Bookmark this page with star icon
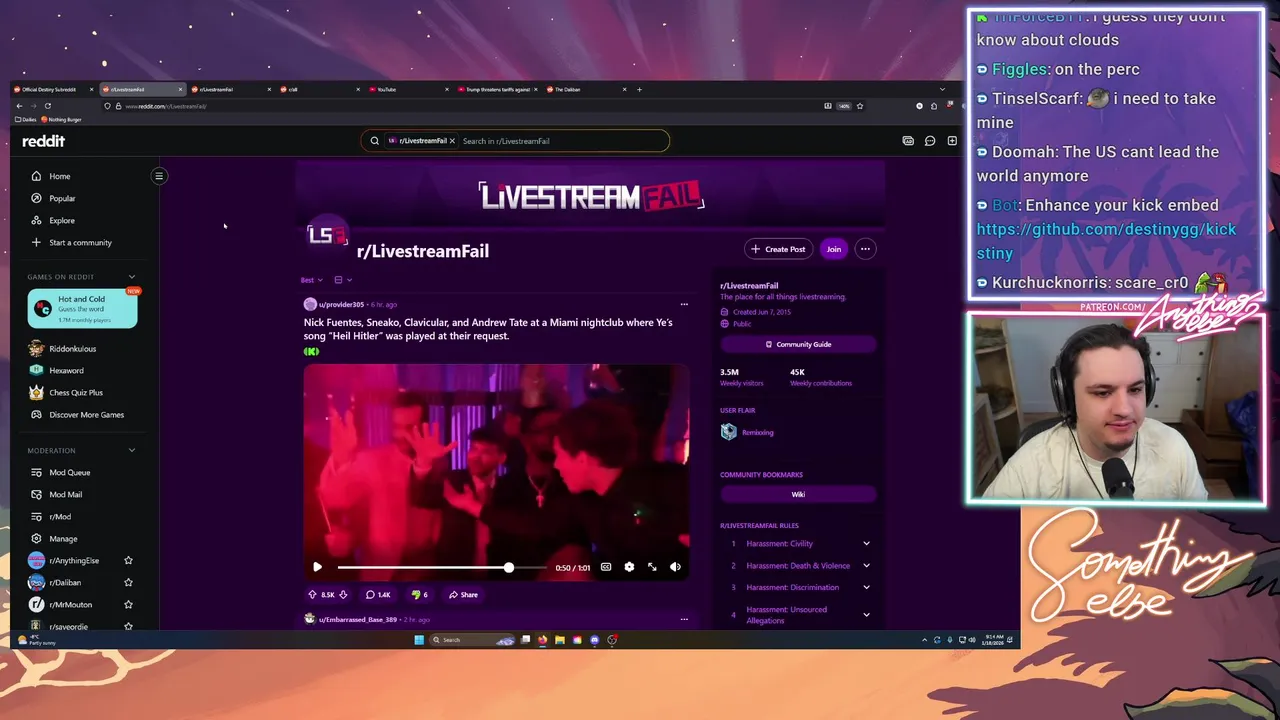The width and height of the screenshot is (1280, 720). pyautogui.click(x=860, y=106)
